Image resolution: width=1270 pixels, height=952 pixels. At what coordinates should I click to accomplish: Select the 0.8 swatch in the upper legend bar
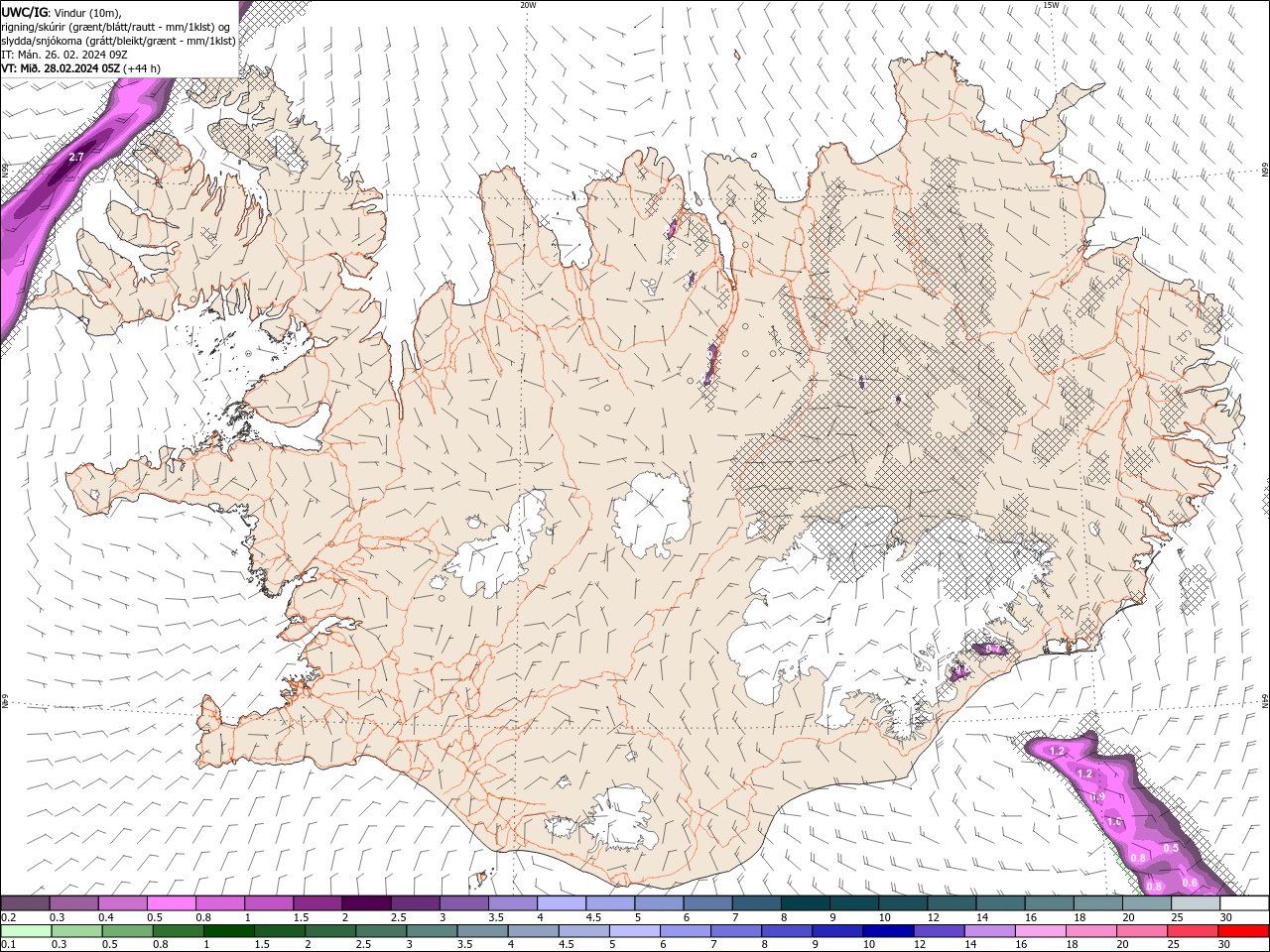(219, 903)
